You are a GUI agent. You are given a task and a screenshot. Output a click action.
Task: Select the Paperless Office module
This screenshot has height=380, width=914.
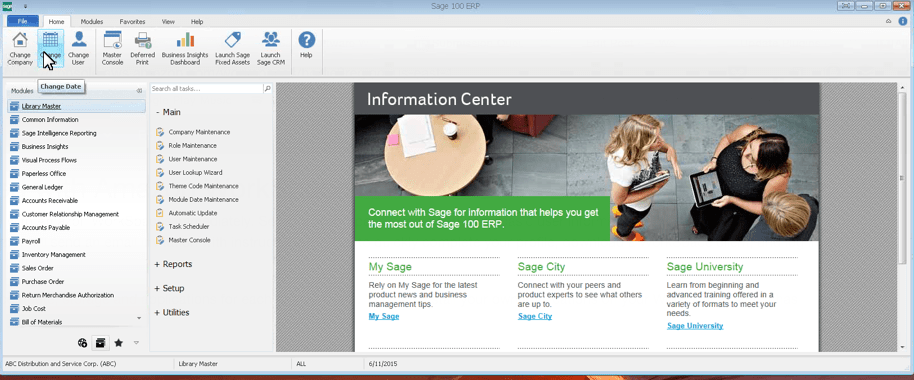coord(76,174)
